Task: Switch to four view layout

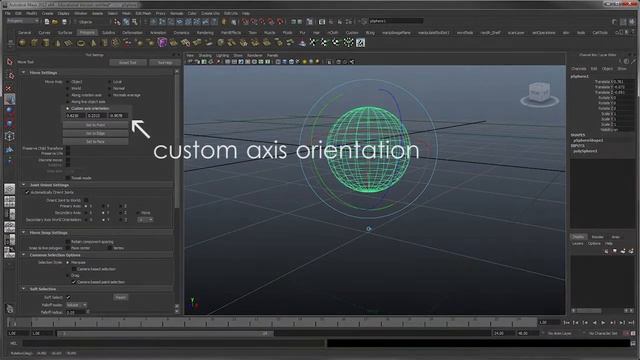Action: coord(10,202)
